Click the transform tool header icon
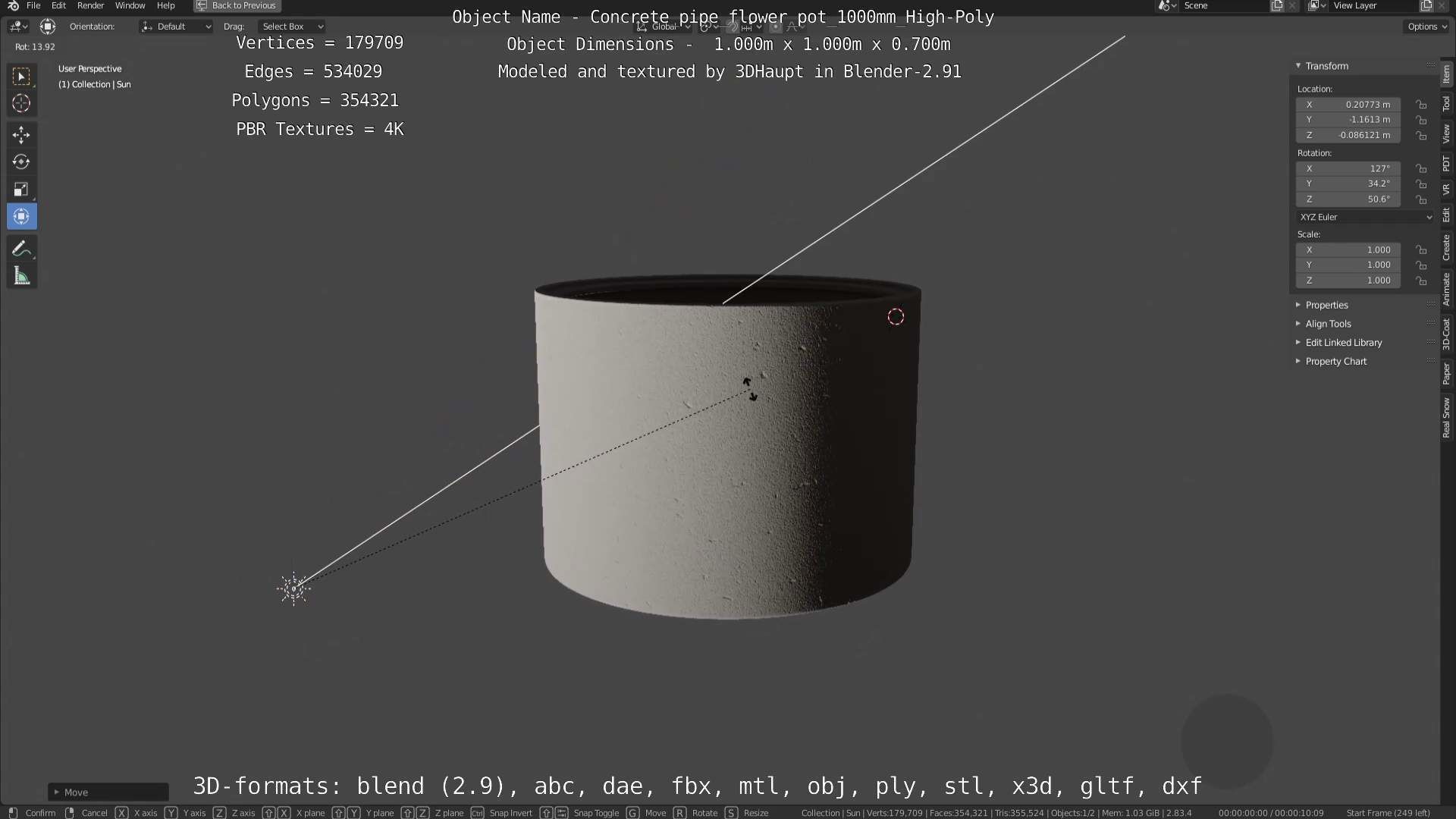The height and width of the screenshot is (819, 1456). (x=48, y=27)
